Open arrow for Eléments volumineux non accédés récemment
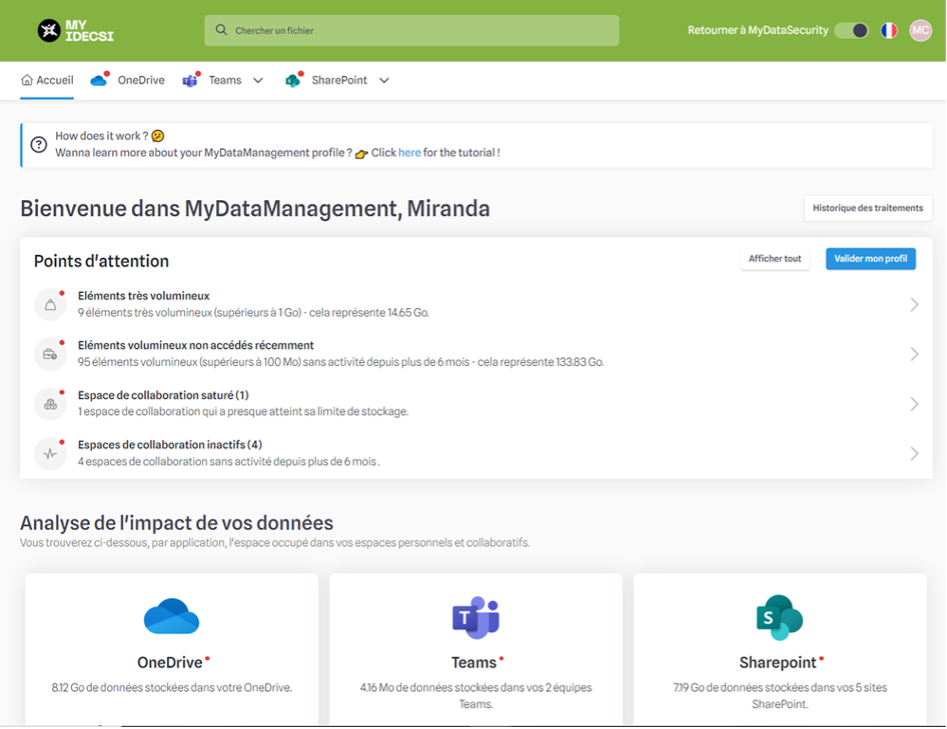Image resolution: width=947 pixels, height=729 pixels. (x=914, y=354)
